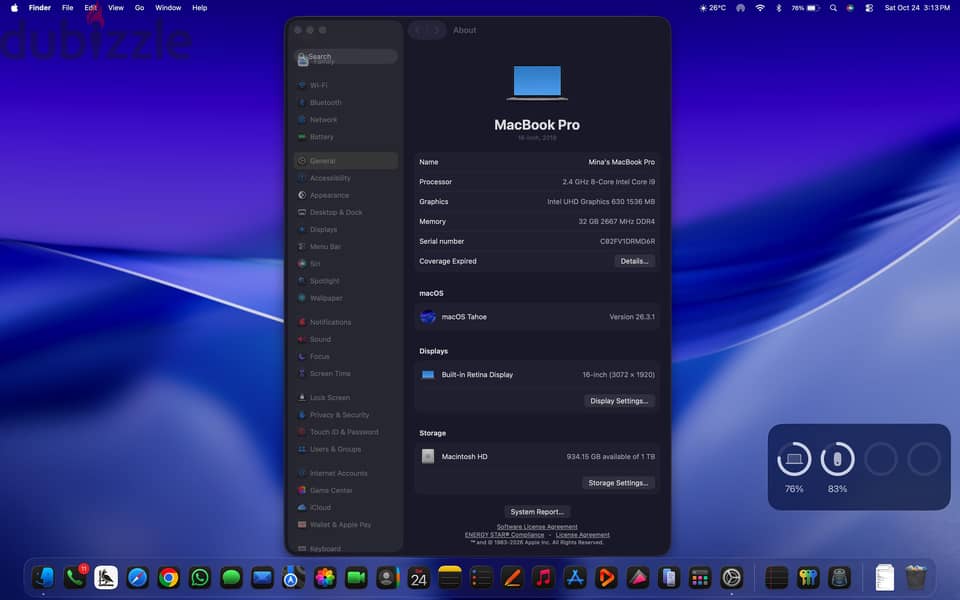The image size is (960, 600).
Task: Open weather 26°C menu bar item
Action: click(x=713, y=8)
